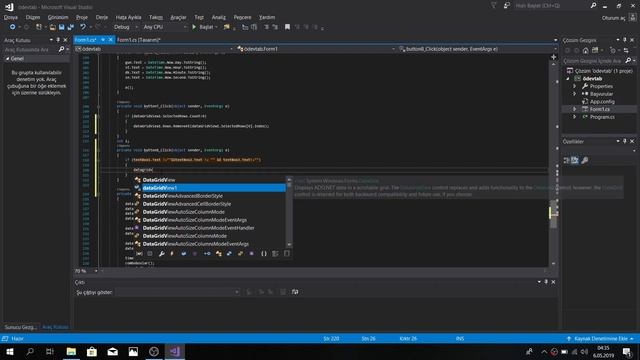
Task: Close the Form1.cs editor tab
Action: (110, 40)
